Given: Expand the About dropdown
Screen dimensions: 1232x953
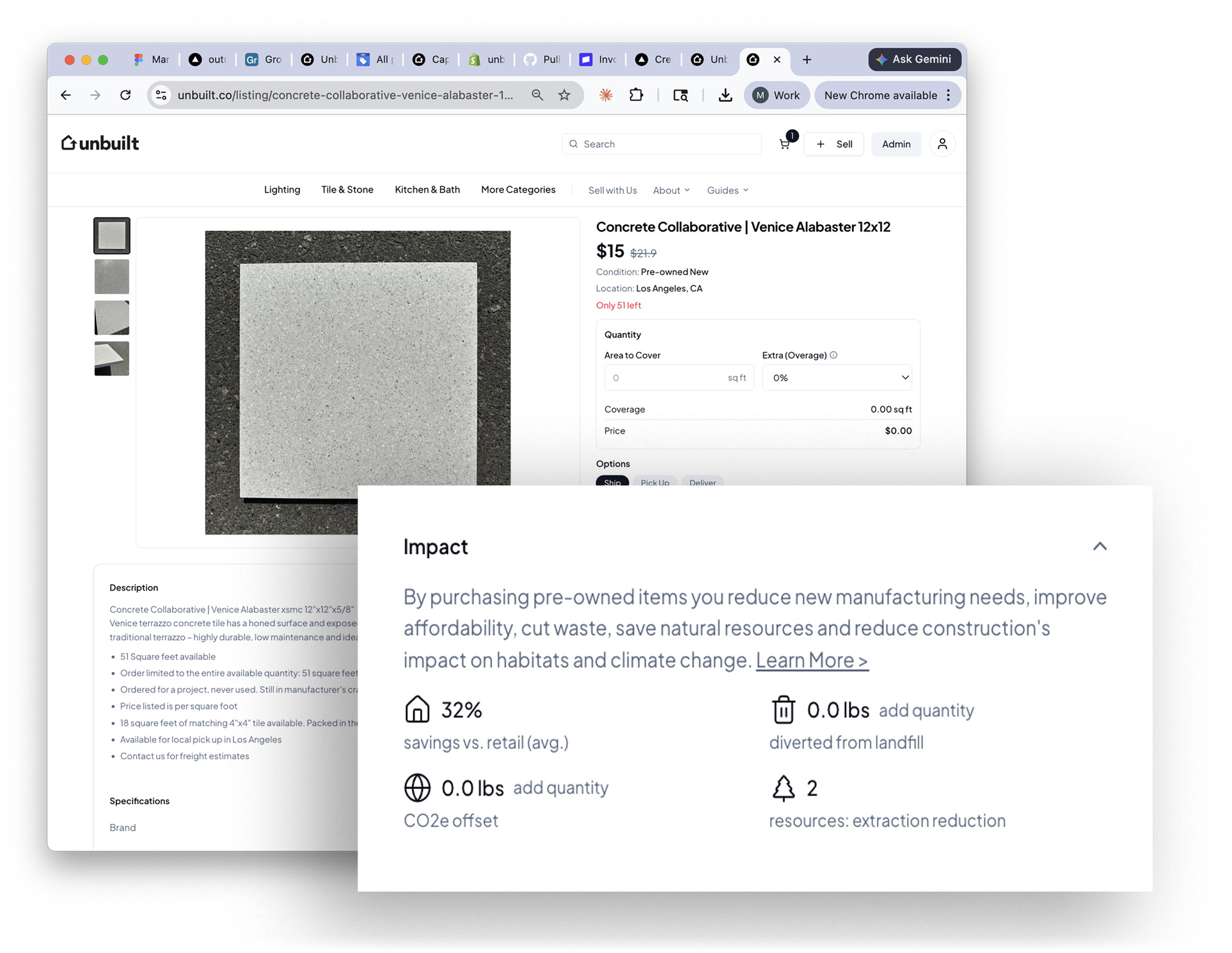Looking at the screenshot, I should pyautogui.click(x=671, y=191).
